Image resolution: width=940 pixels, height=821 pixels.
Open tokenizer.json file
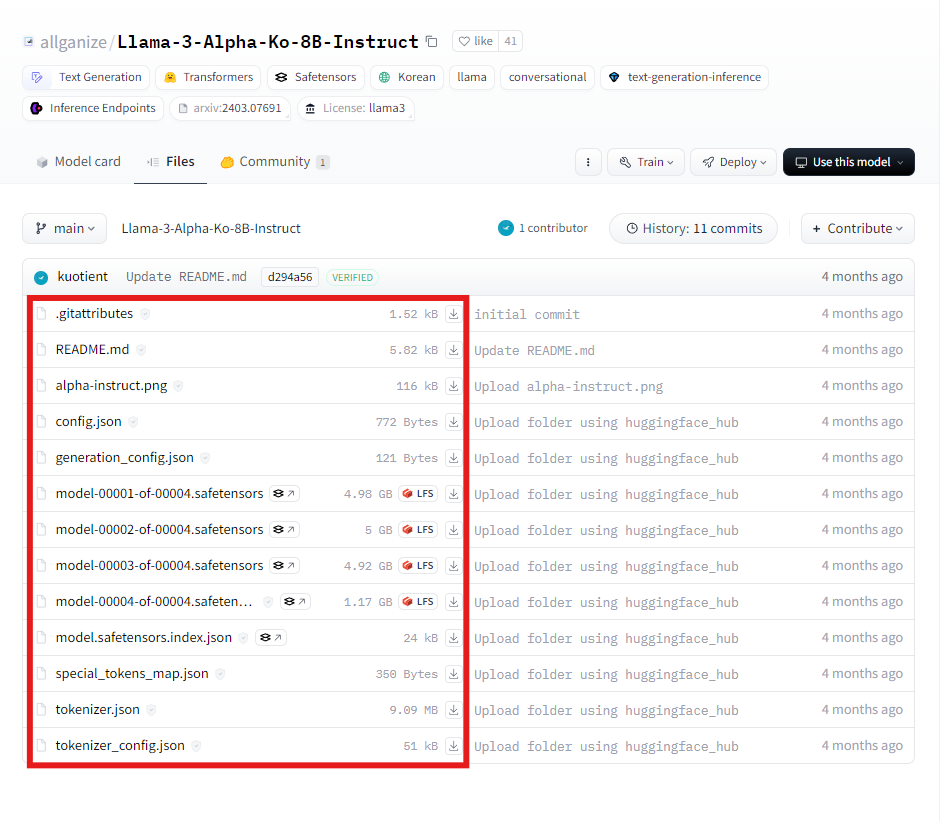[98, 709]
